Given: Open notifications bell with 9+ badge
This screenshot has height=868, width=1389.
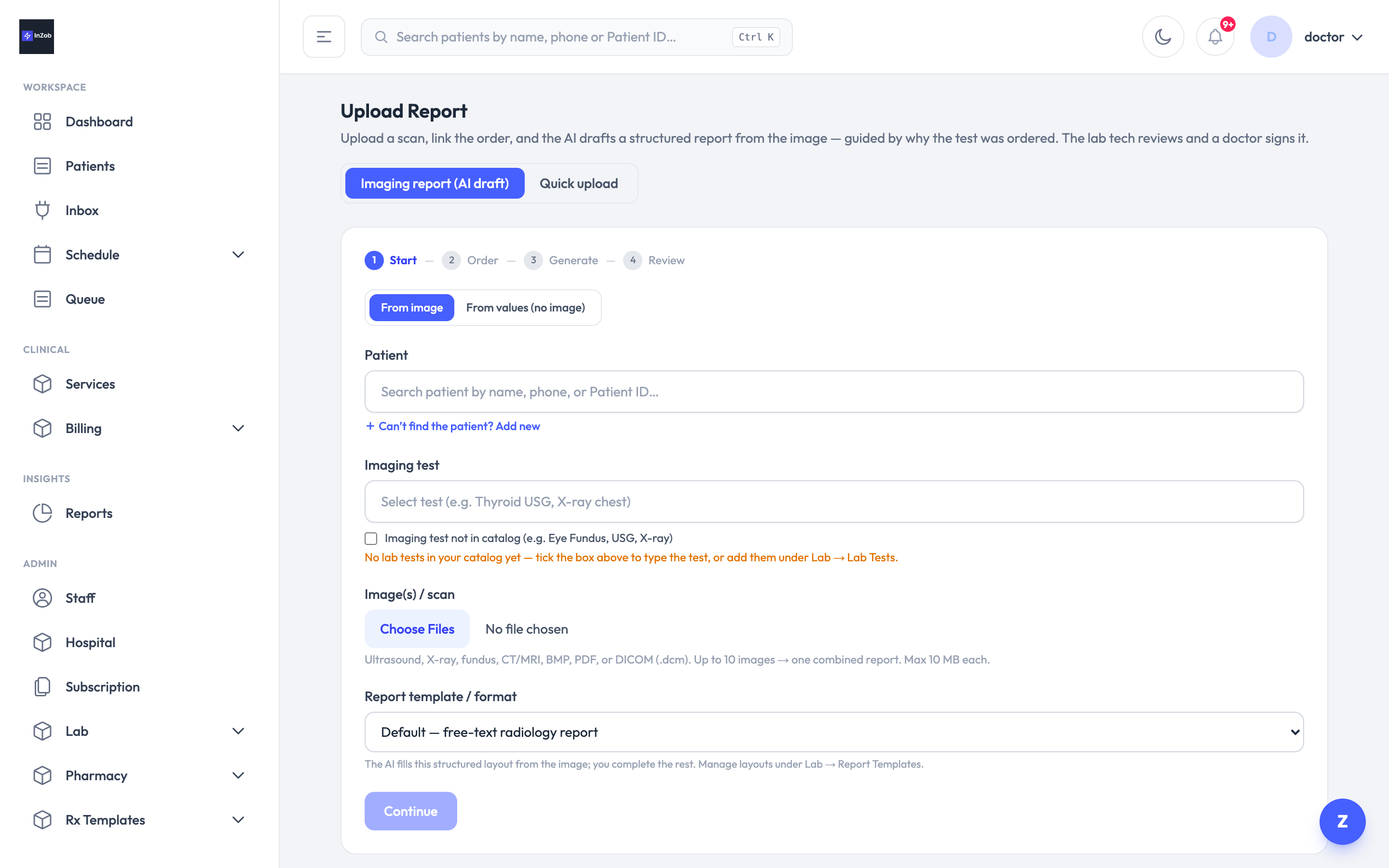Looking at the screenshot, I should coord(1215,37).
